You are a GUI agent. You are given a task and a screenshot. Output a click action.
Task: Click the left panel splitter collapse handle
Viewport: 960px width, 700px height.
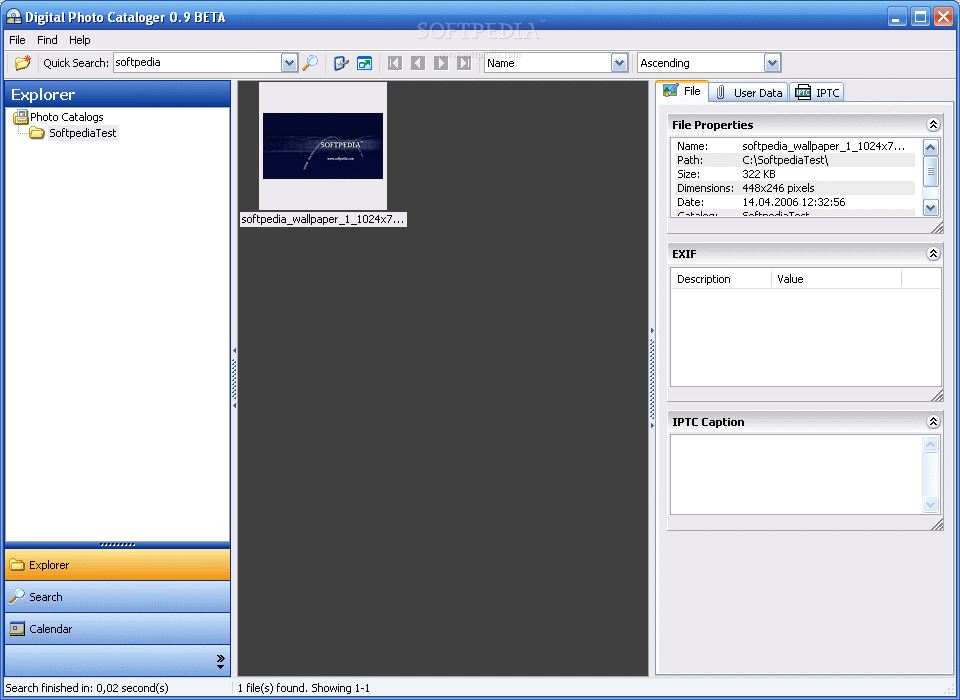[x=234, y=378]
